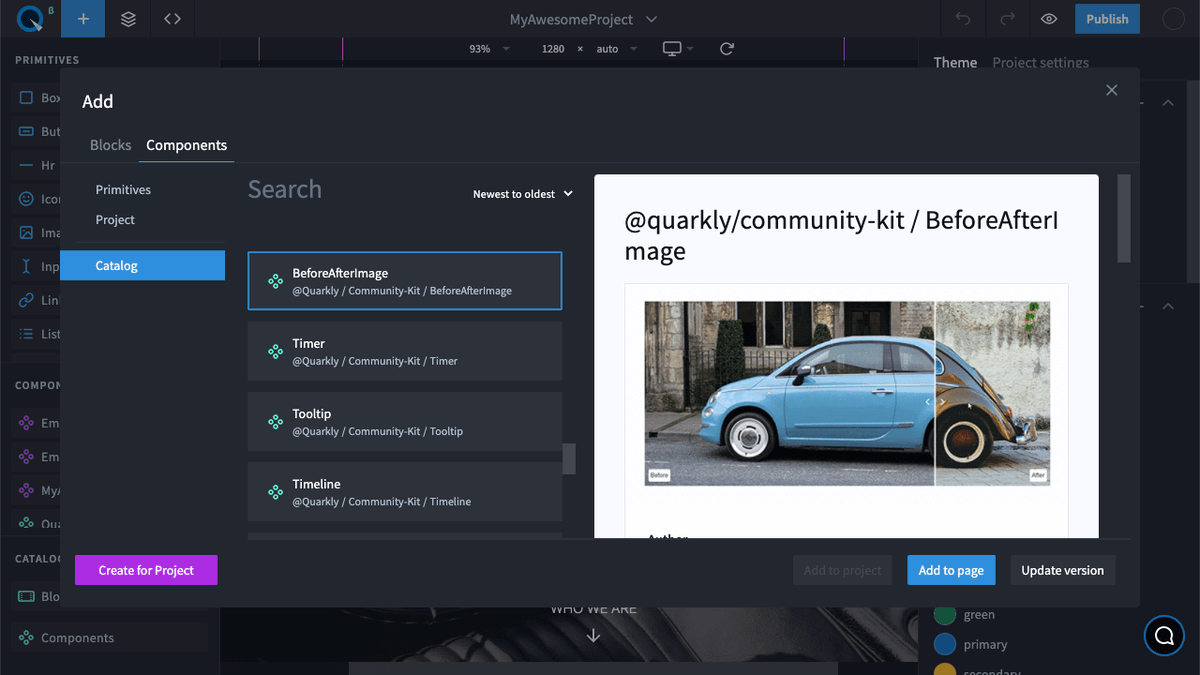Toggle preview mode with the eye icon

click(1050, 18)
